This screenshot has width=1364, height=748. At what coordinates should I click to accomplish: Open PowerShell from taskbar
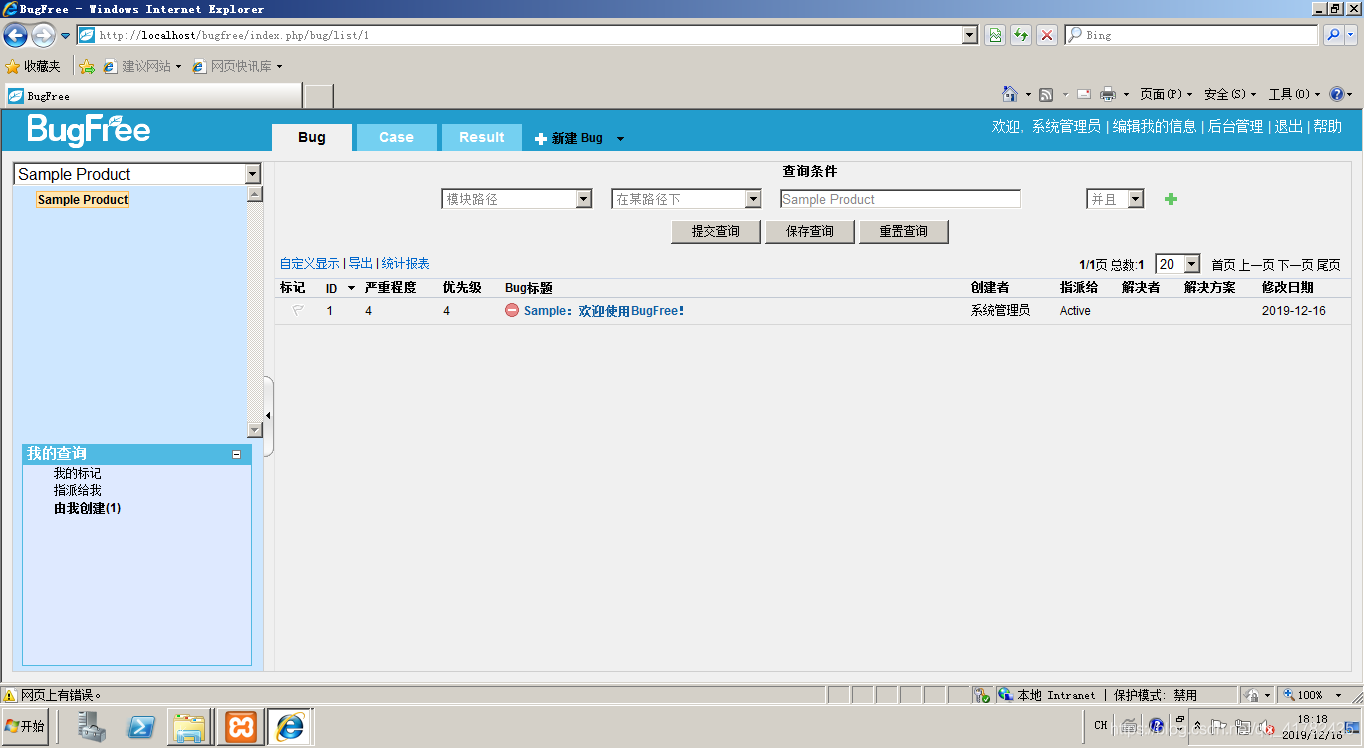pos(141,727)
